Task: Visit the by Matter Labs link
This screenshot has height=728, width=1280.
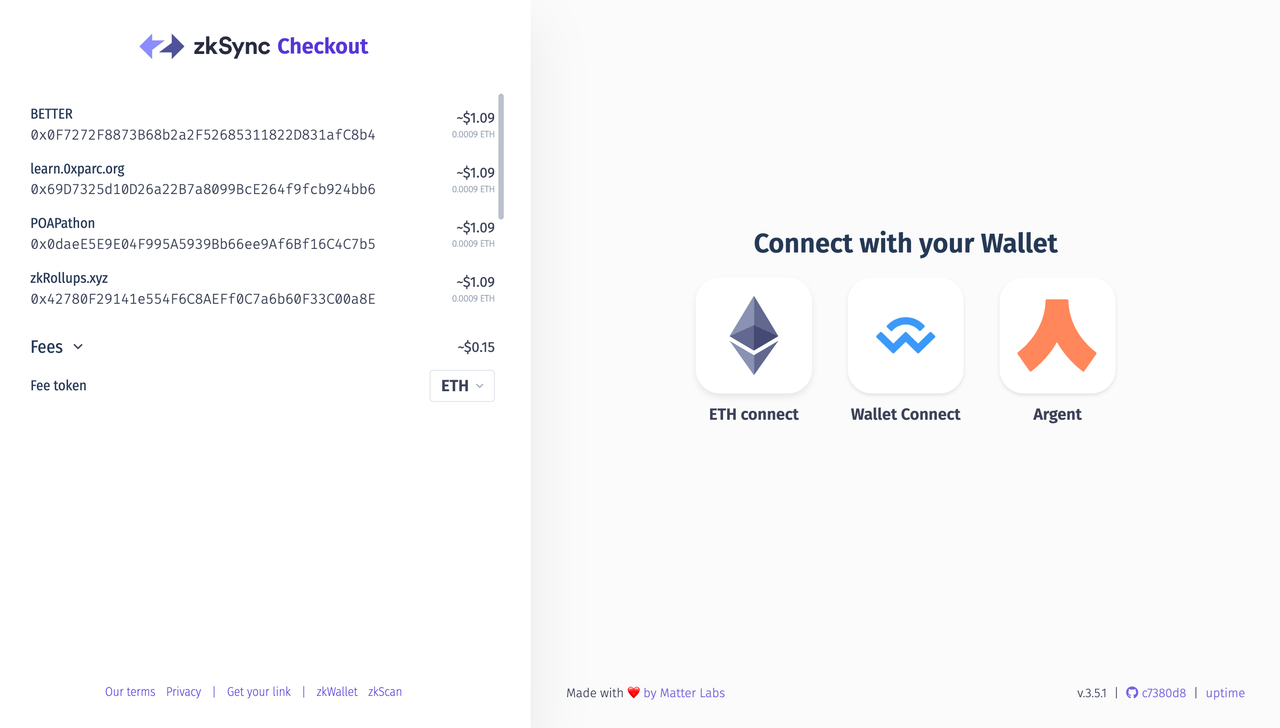Action: (x=684, y=693)
